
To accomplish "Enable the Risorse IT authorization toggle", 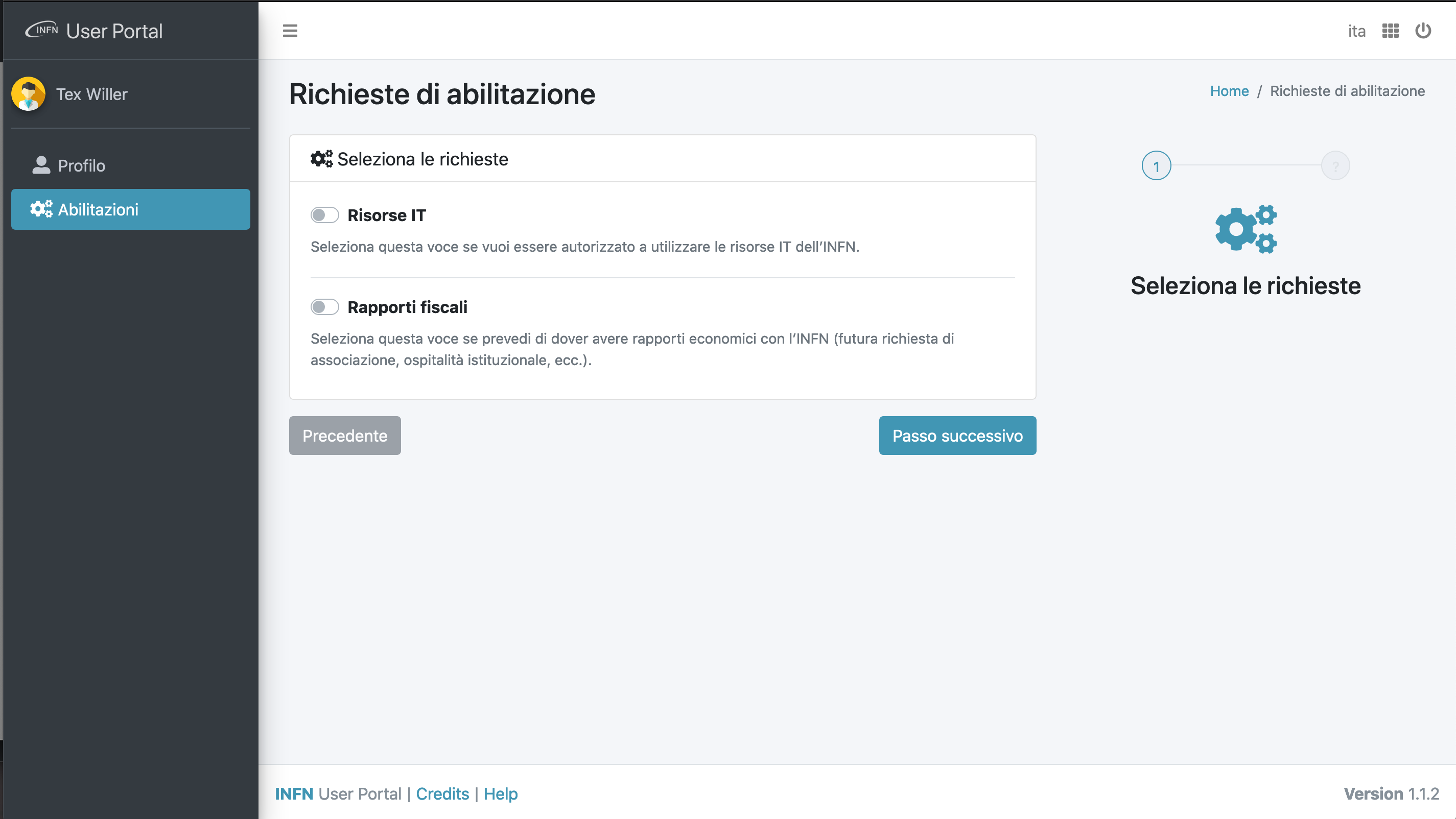I will (x=325, y=214).
